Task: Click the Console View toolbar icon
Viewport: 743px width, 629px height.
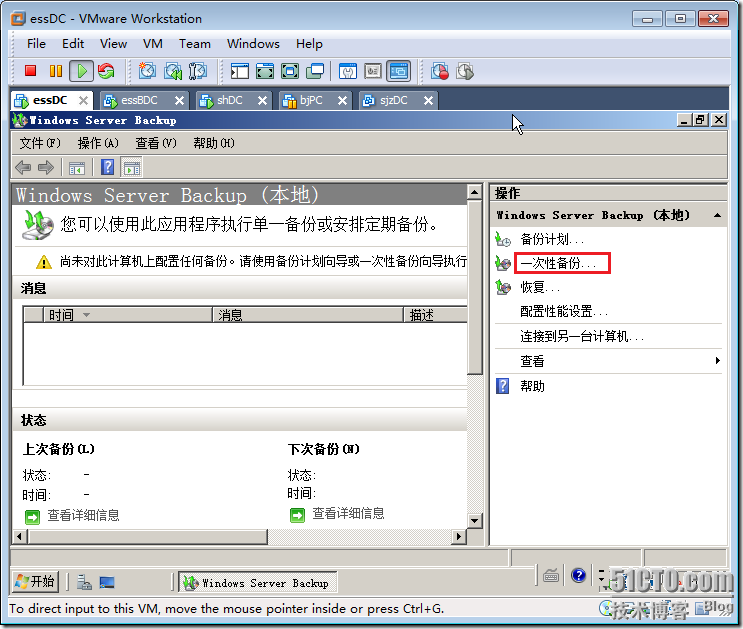Action: point(399,71)
